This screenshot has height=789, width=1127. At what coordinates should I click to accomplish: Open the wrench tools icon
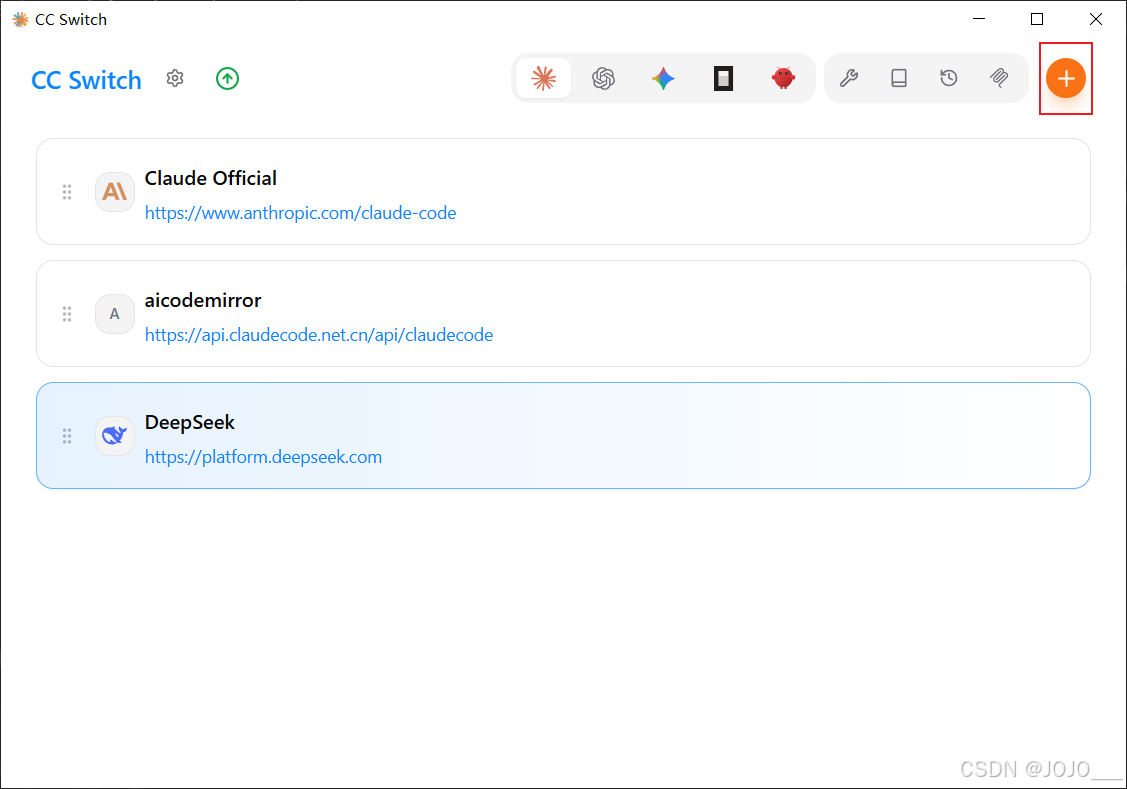pos(849,78)
